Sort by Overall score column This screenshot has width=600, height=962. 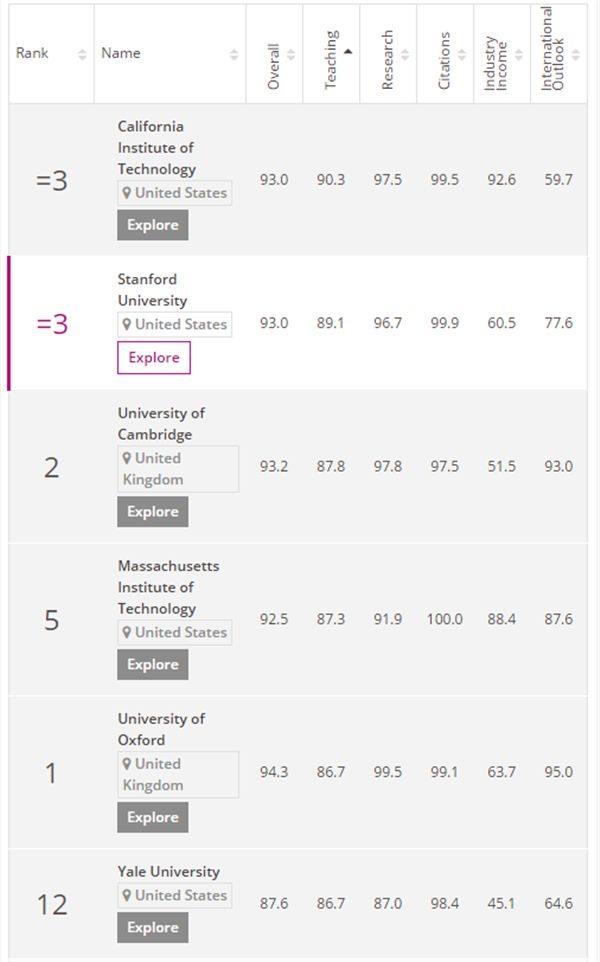click(274, 55)
